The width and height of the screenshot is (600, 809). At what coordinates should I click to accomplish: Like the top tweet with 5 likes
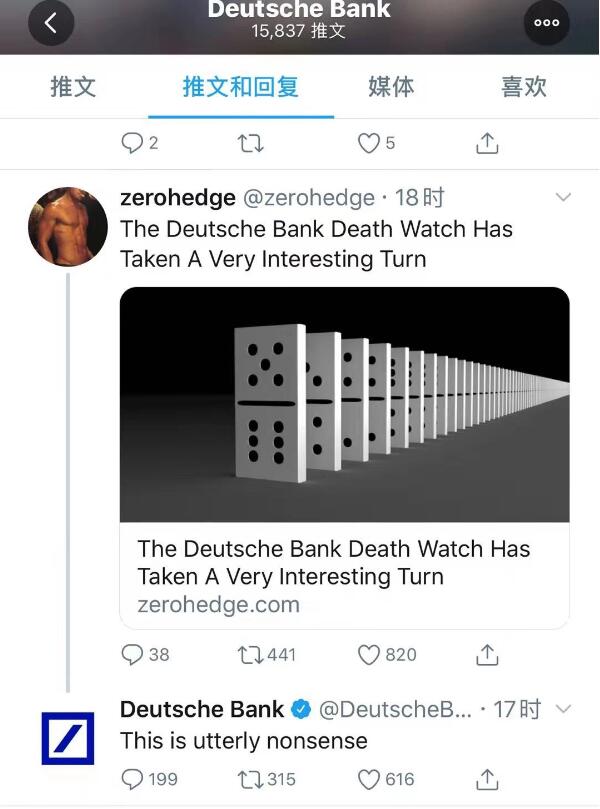[369, 143]
